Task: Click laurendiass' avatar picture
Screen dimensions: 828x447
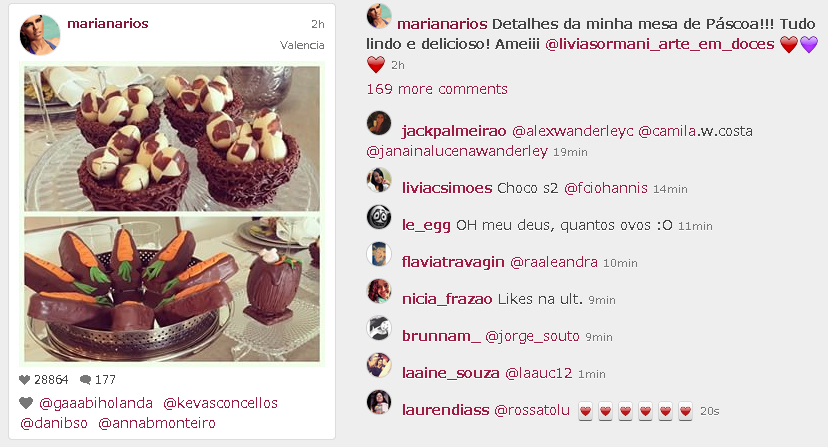Action: [x=379, y=402]
